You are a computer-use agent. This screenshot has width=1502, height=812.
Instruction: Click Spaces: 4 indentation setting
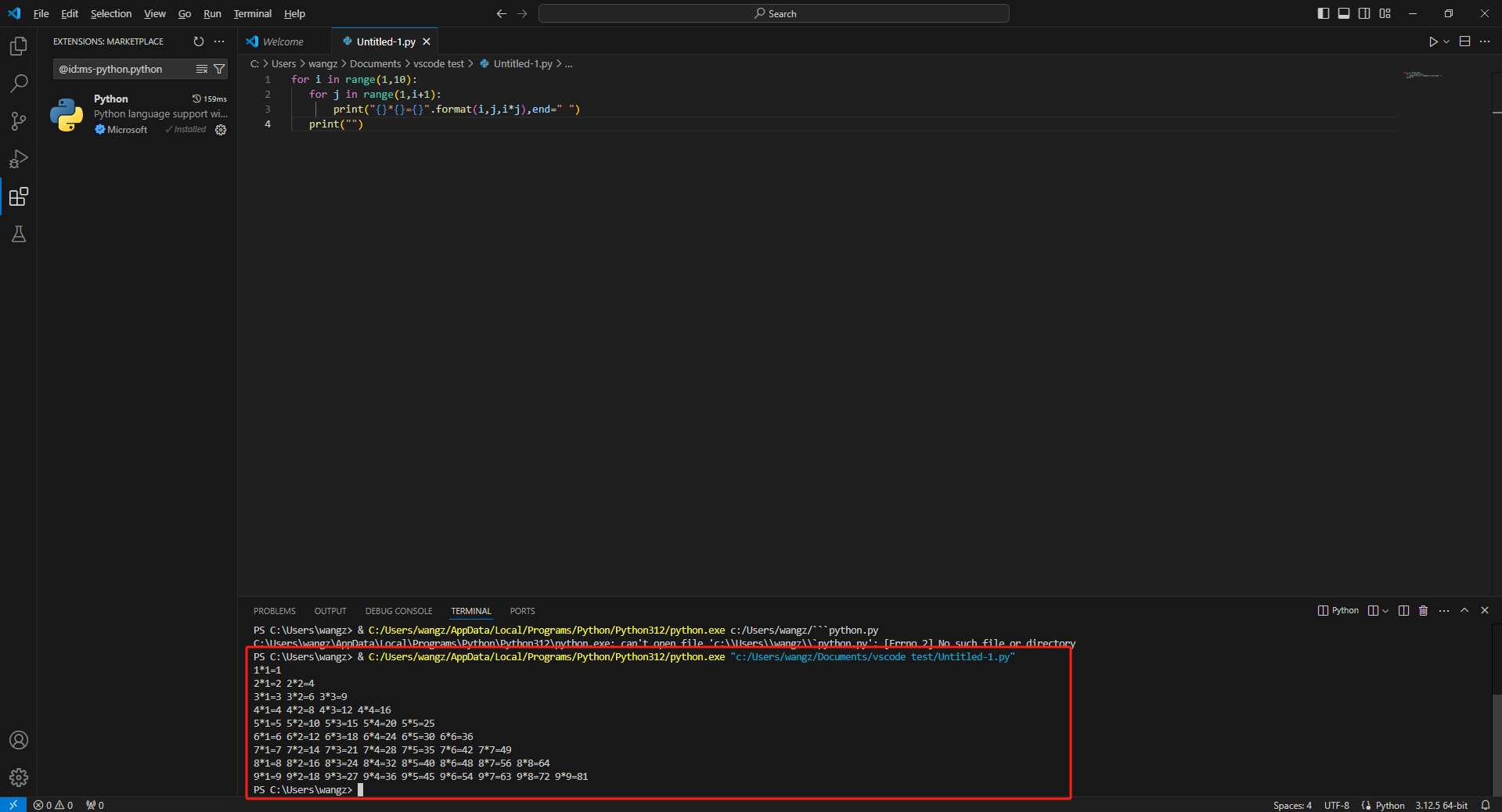click(x=1292, y=805)
